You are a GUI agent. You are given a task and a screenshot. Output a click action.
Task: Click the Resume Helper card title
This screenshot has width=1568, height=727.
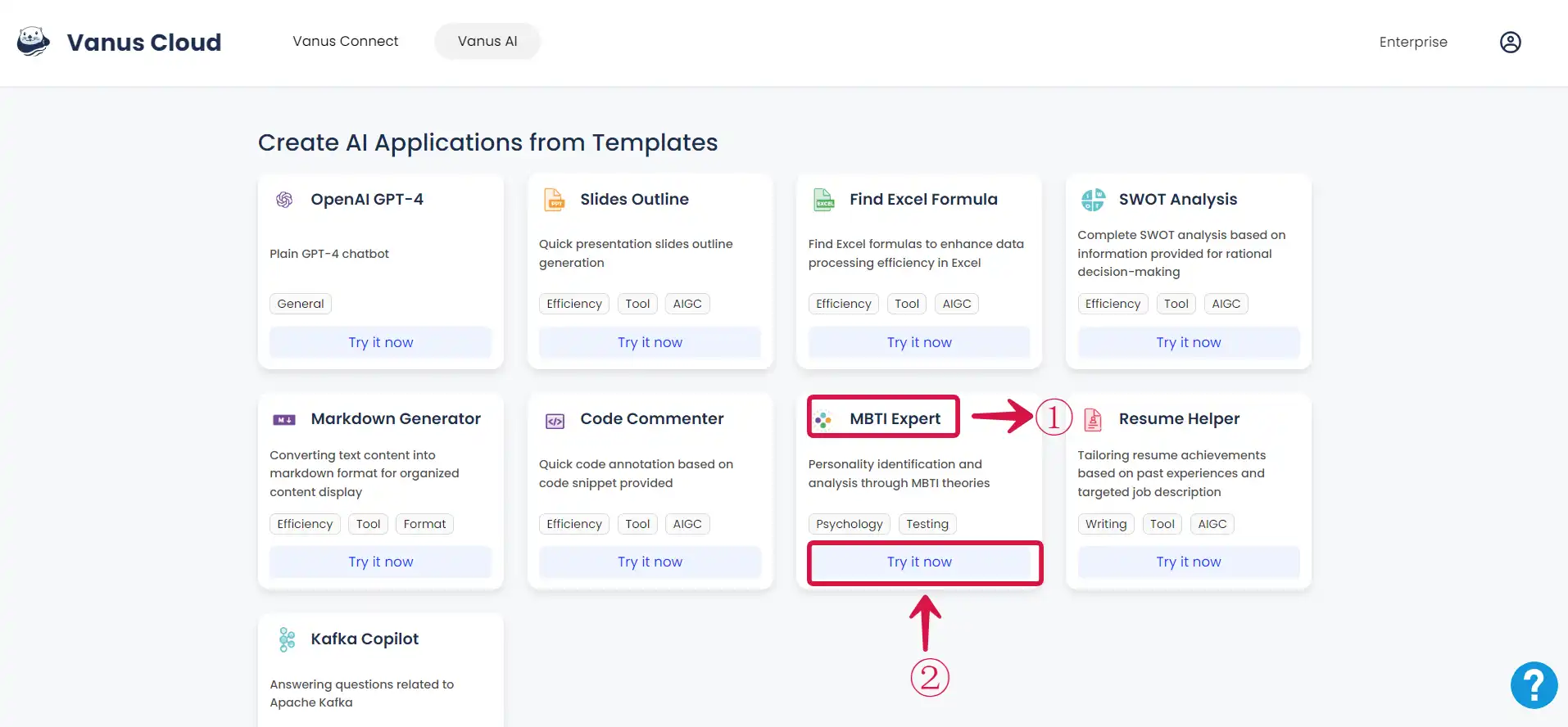[1179, 418]
